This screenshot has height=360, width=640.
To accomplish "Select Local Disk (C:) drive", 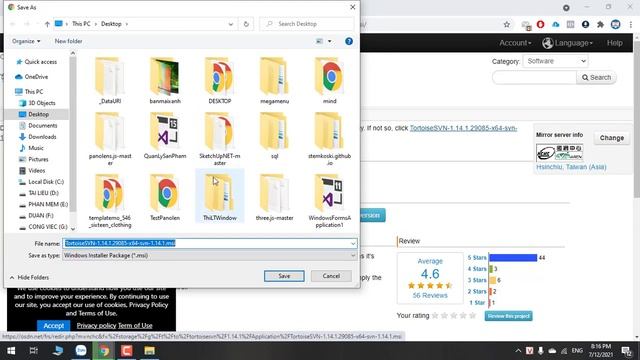I will coord(42,182).
